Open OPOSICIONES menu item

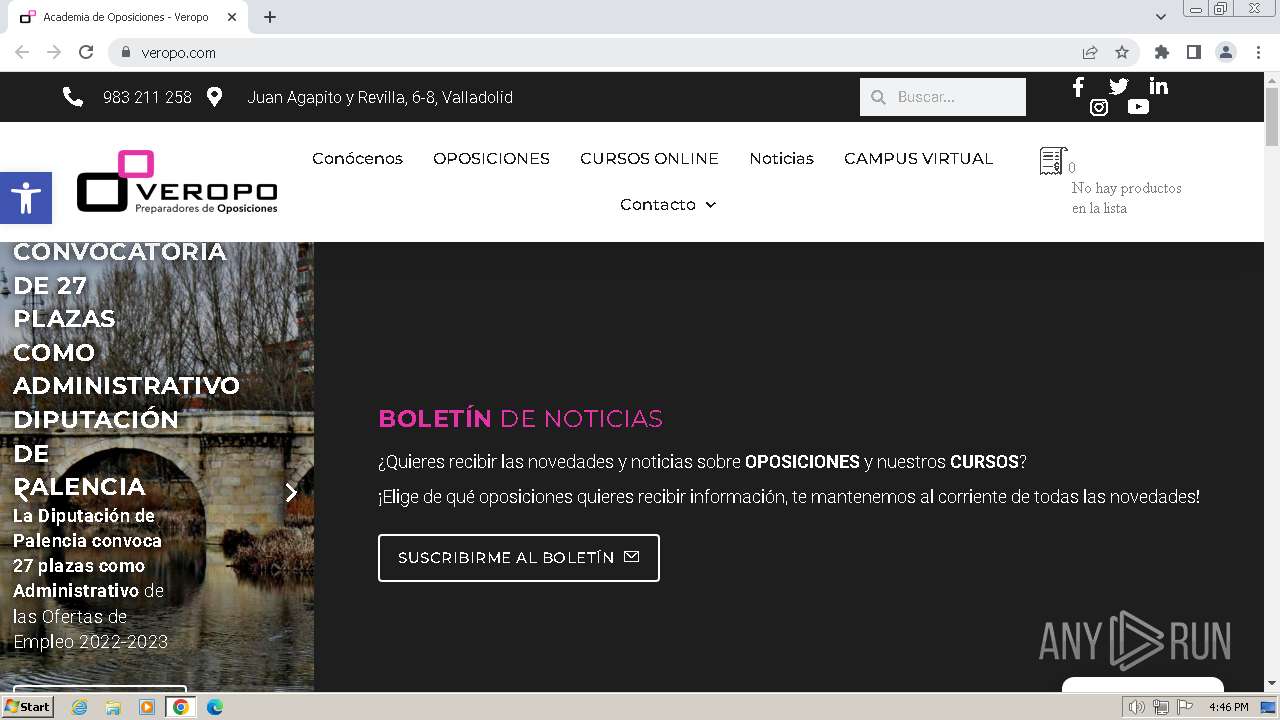point(491,158)
